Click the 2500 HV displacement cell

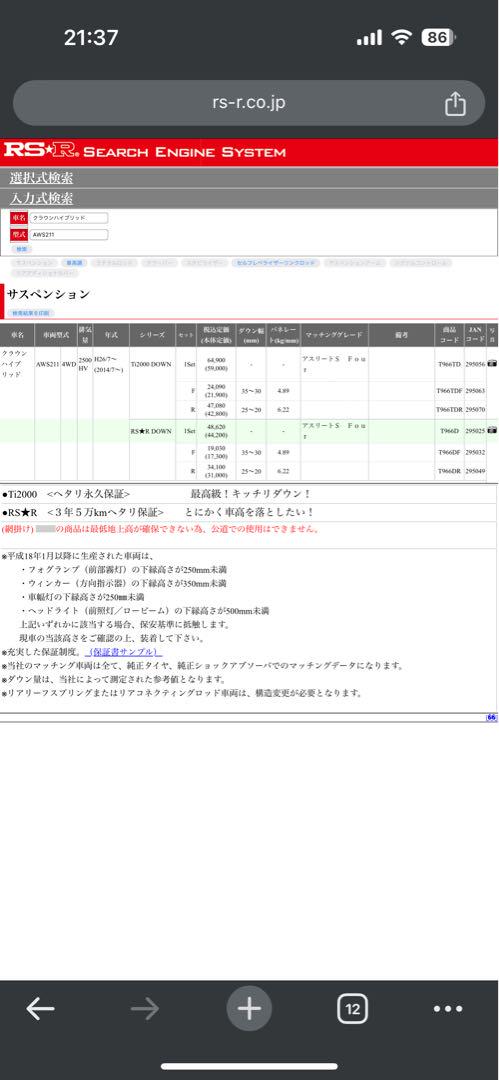85,362
